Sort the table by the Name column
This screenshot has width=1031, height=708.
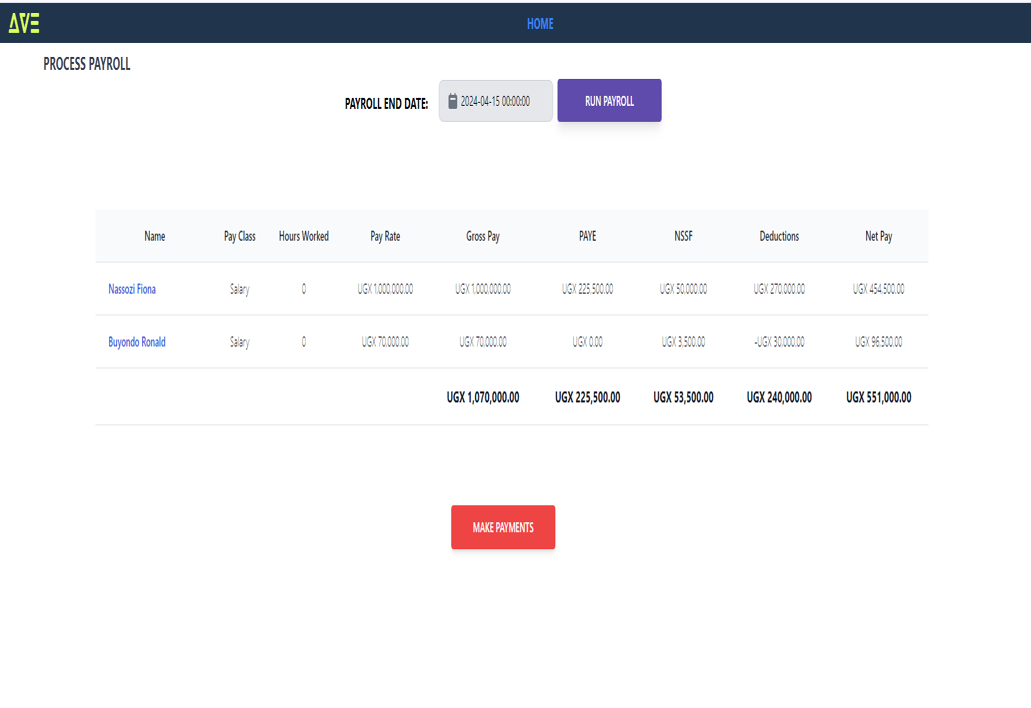155,237
